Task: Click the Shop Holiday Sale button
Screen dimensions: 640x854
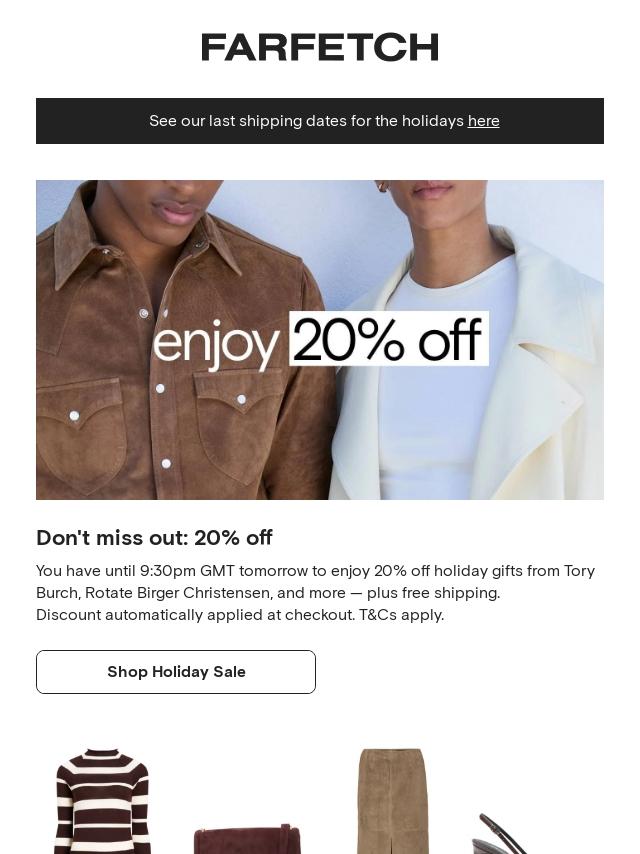Action: point(176,672)
